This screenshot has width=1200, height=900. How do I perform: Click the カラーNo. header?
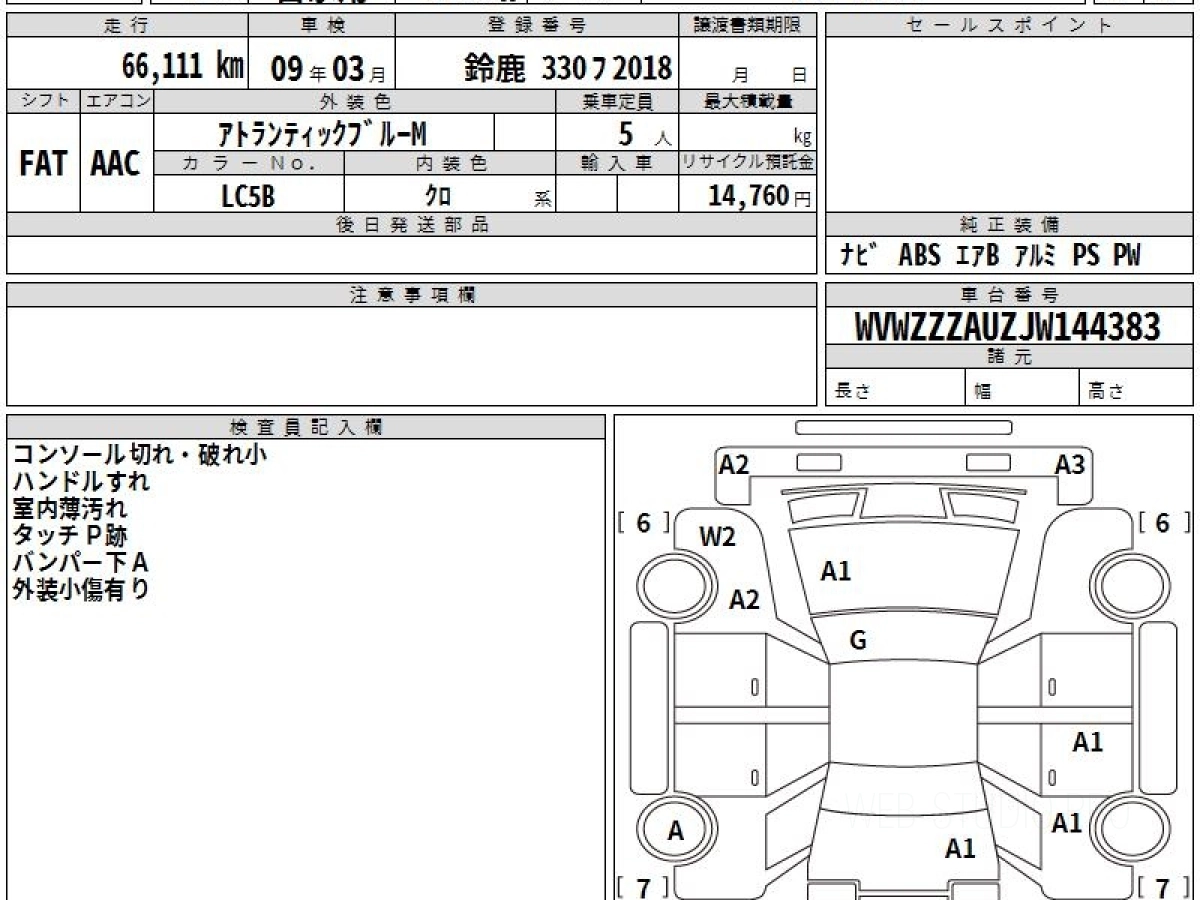point(249,163)
